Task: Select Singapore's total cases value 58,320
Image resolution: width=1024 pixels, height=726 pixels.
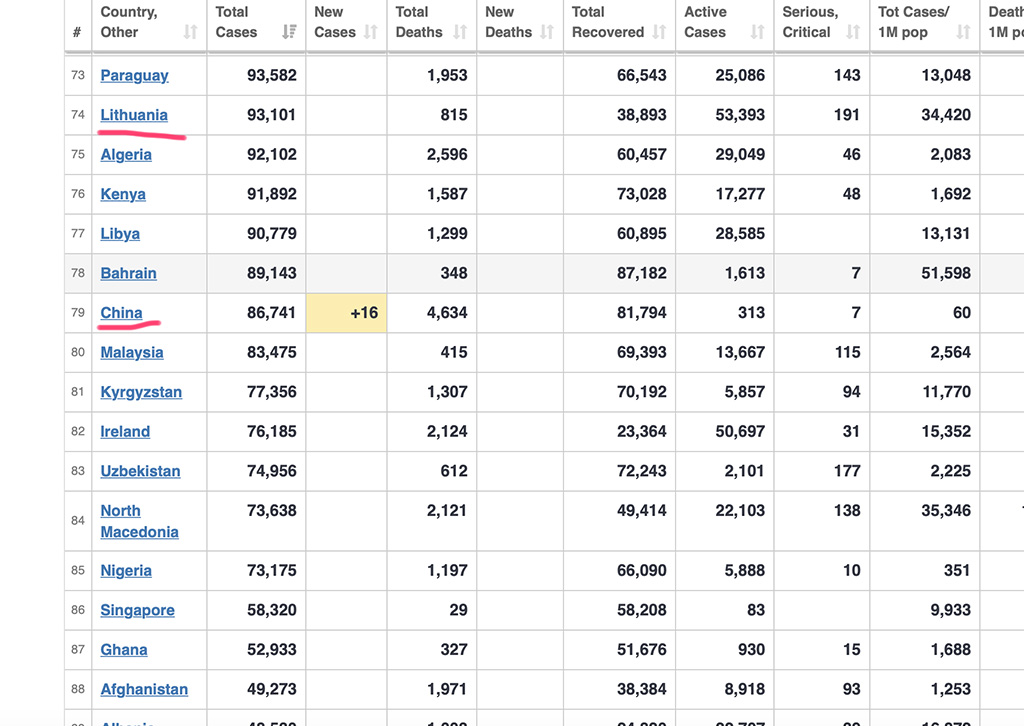Action: tap(272, 610)
